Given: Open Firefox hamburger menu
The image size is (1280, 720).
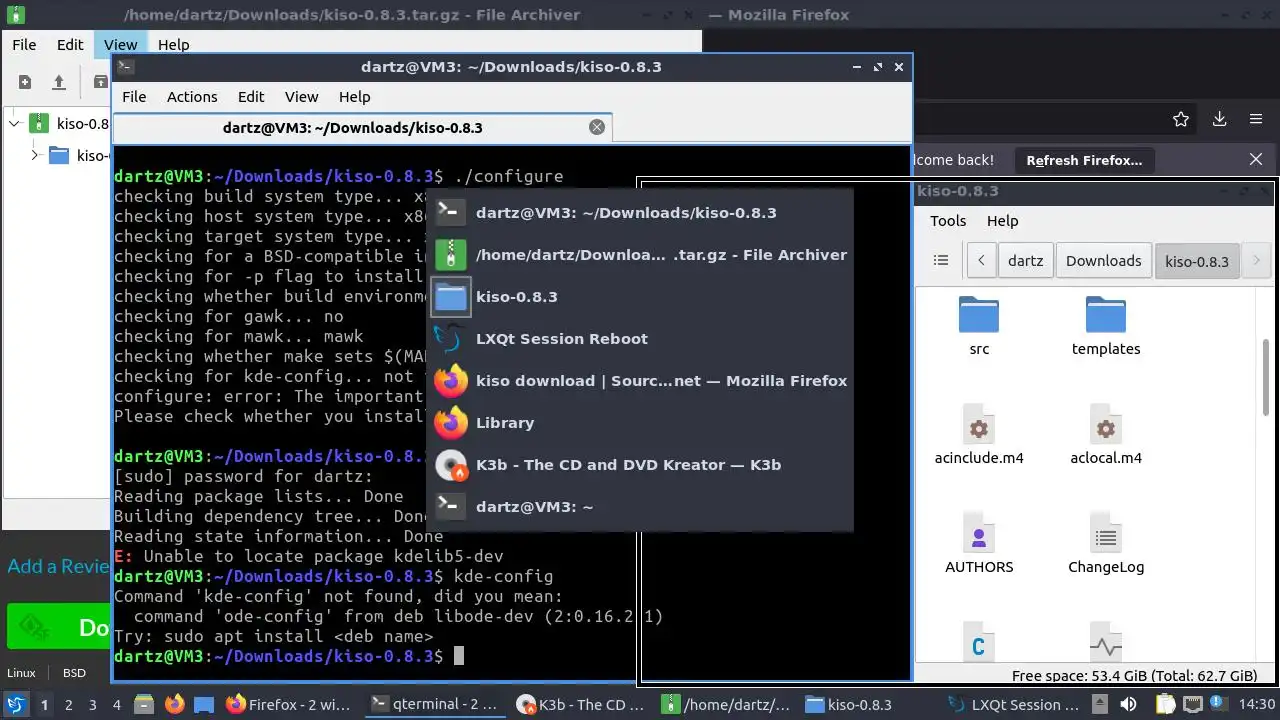Looking at the screenshot, I should click(1256, 119).
